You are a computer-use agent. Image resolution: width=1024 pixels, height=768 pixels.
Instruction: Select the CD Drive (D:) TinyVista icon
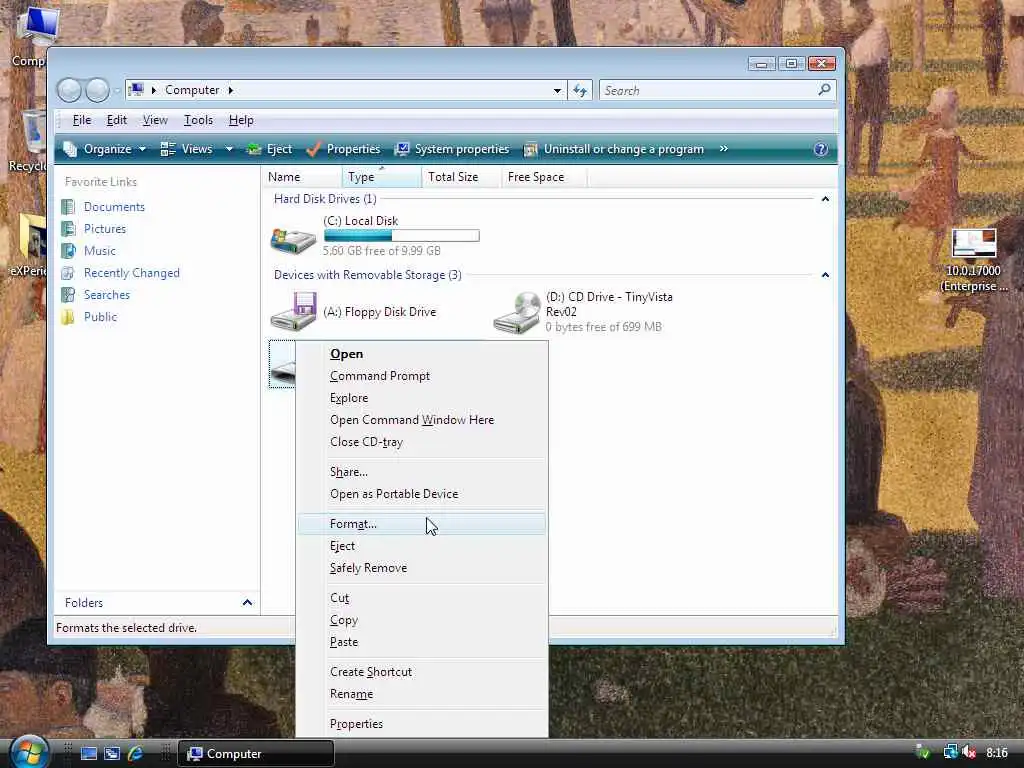click(517, 313)
